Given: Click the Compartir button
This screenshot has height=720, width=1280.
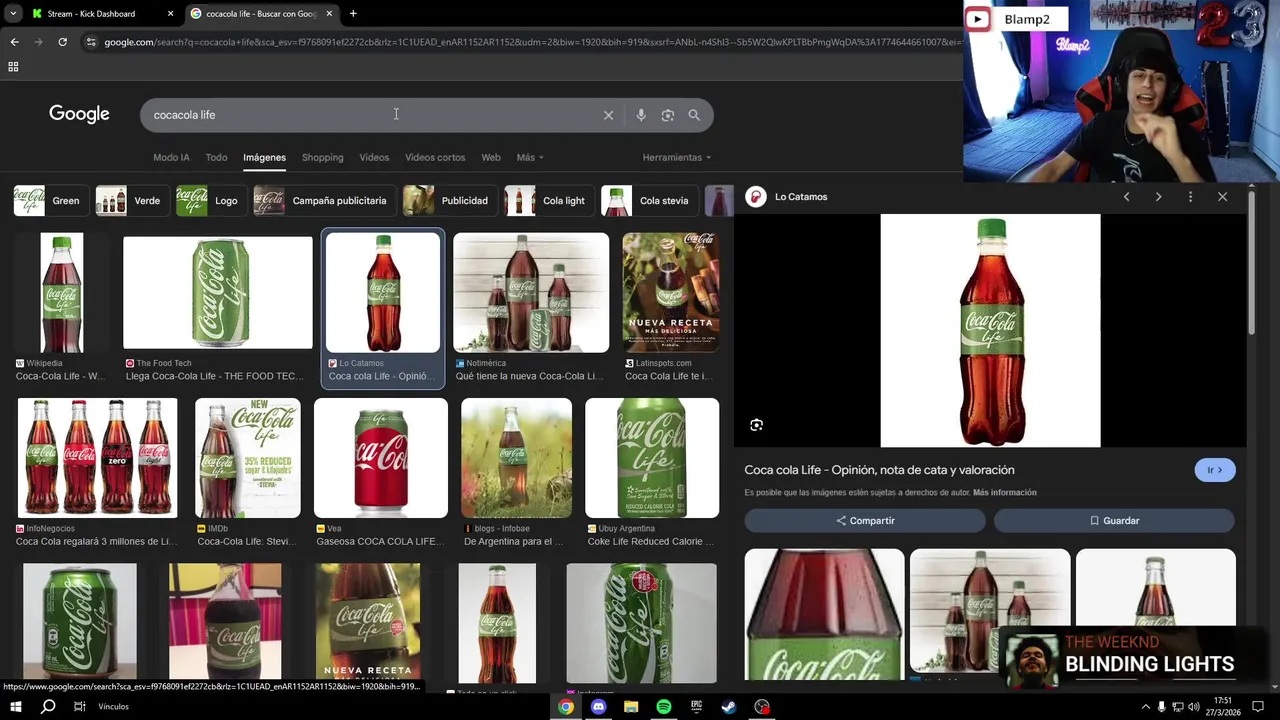Looking at the screenshot, I should [x=865, y=521].
